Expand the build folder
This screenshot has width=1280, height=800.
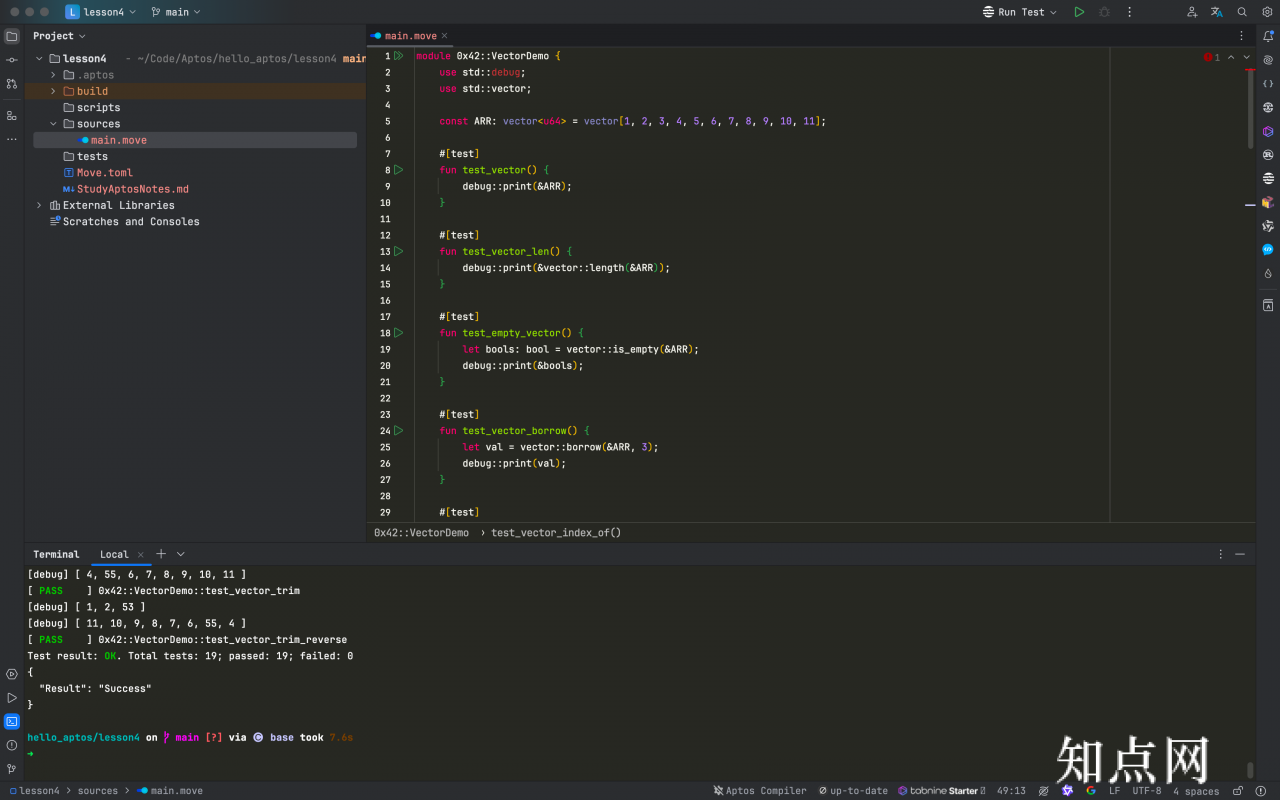(x=53, y=91)
